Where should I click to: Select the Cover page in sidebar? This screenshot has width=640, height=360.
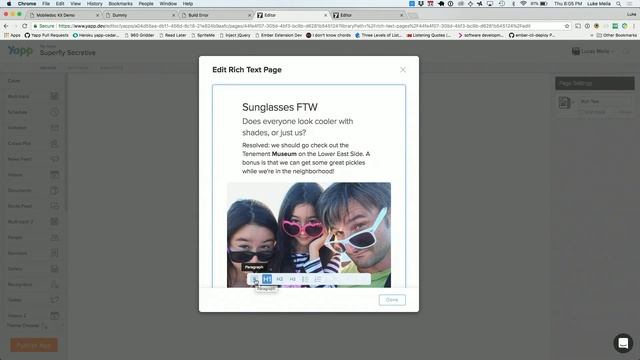pos(14,81)
